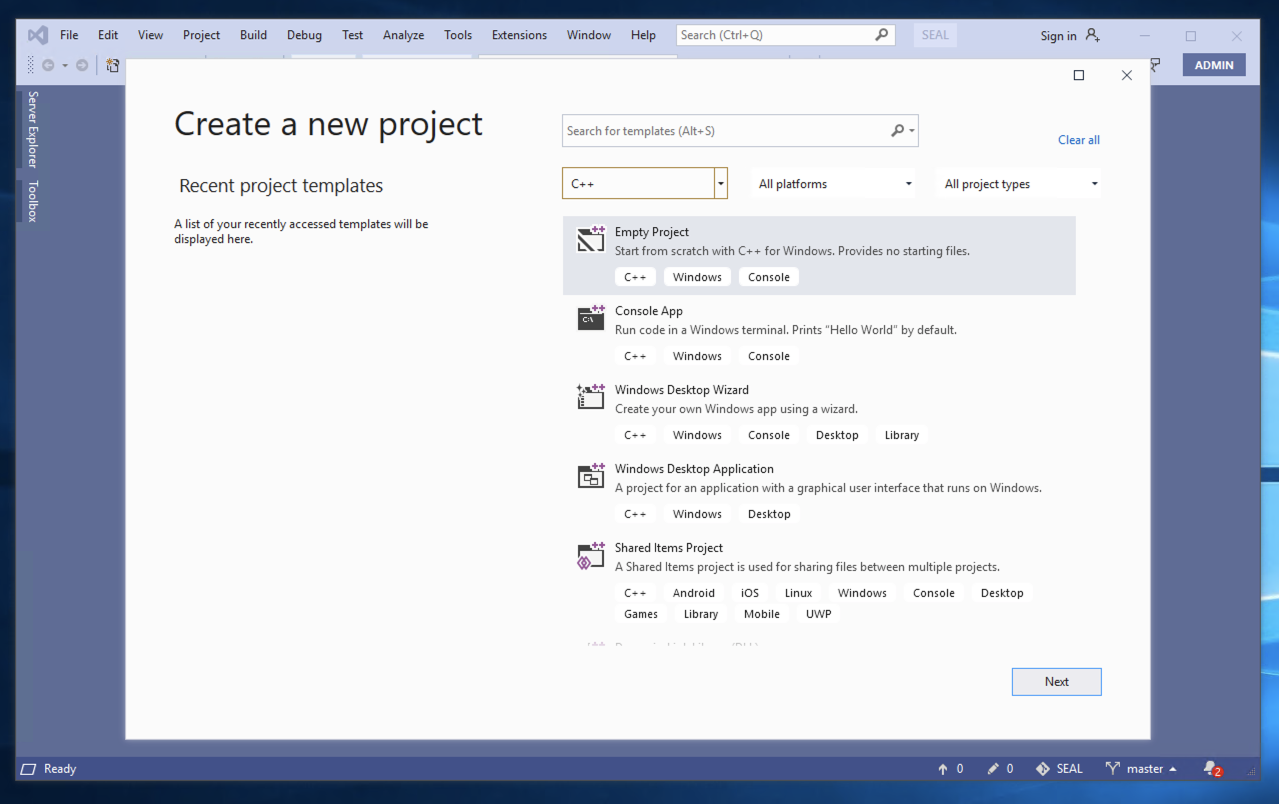1279x804 pixels.
Task: Click the ADMIN button
Action: (x=1214, y=65)
